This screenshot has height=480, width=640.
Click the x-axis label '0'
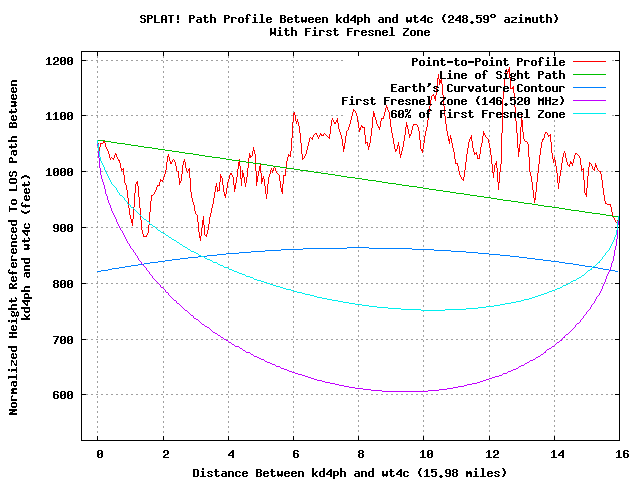[100, 454]
